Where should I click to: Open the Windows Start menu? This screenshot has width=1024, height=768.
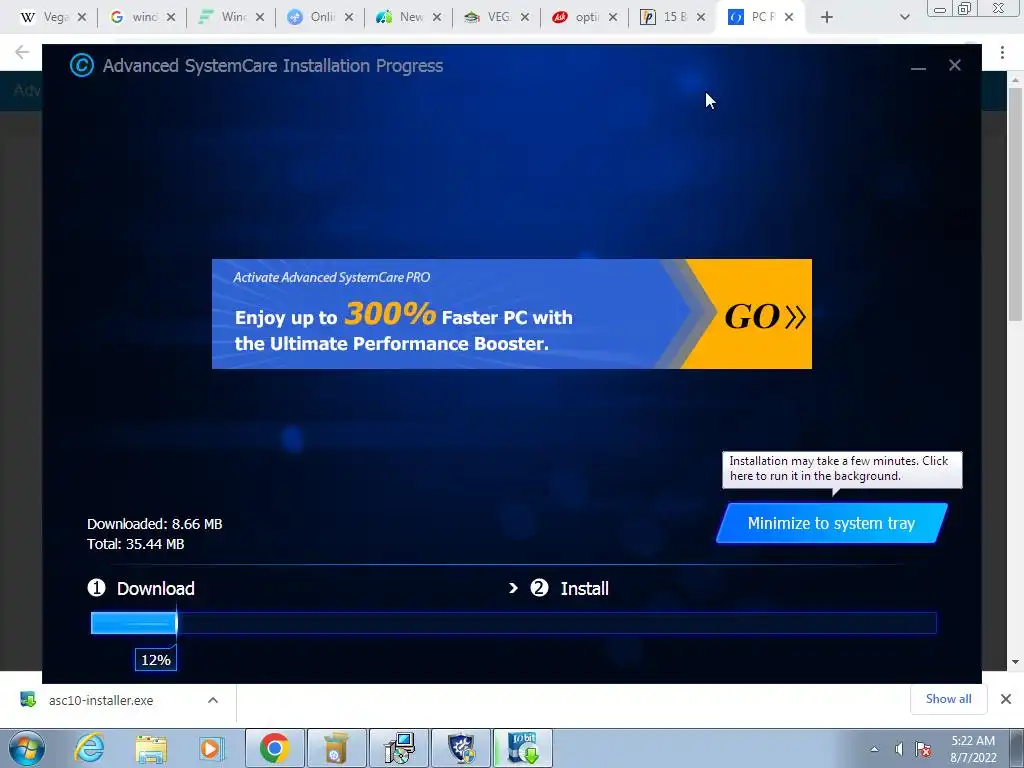click(x=26, y=748)
